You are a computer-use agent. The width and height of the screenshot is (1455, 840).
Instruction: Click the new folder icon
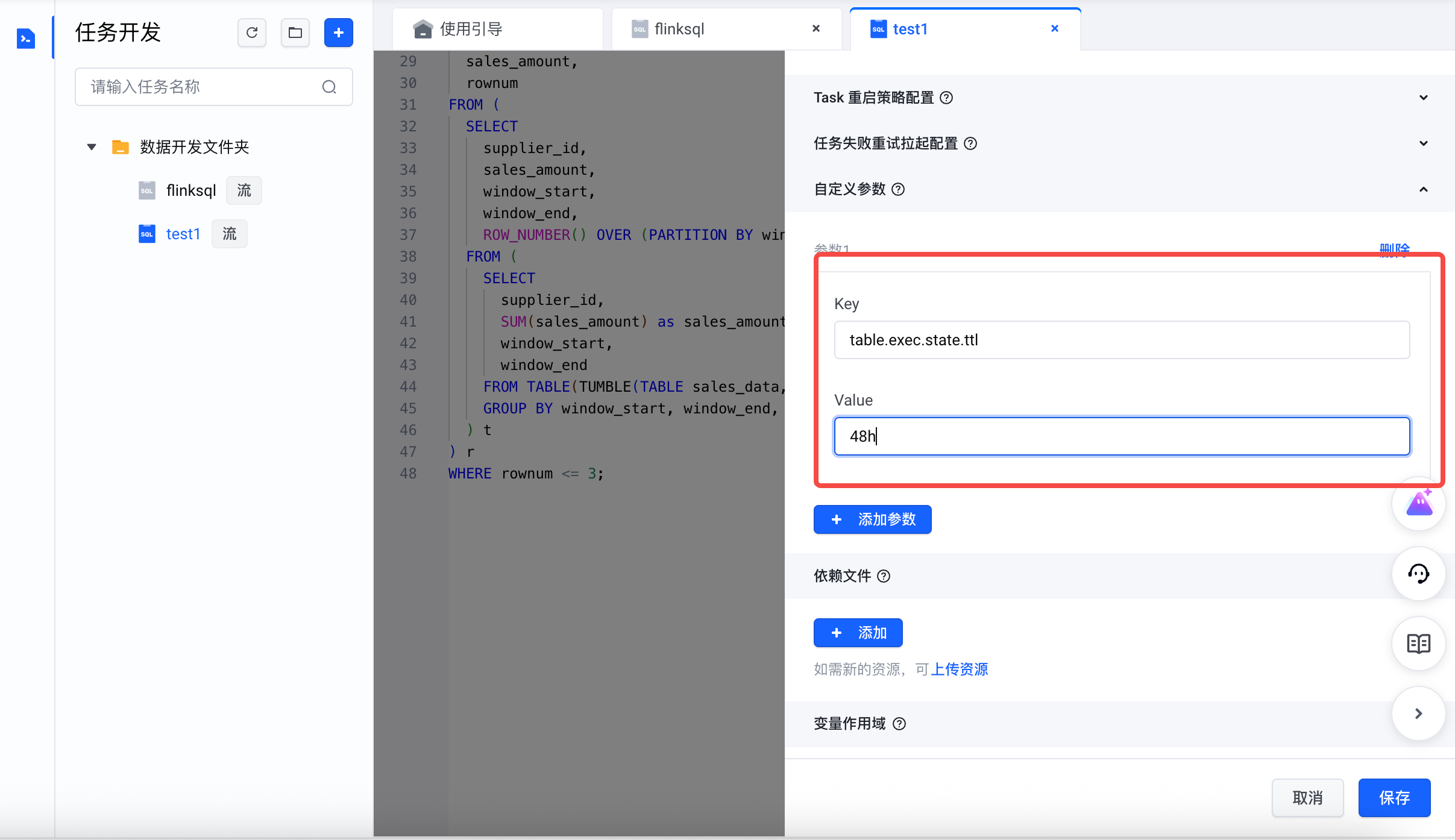[295, 33]
